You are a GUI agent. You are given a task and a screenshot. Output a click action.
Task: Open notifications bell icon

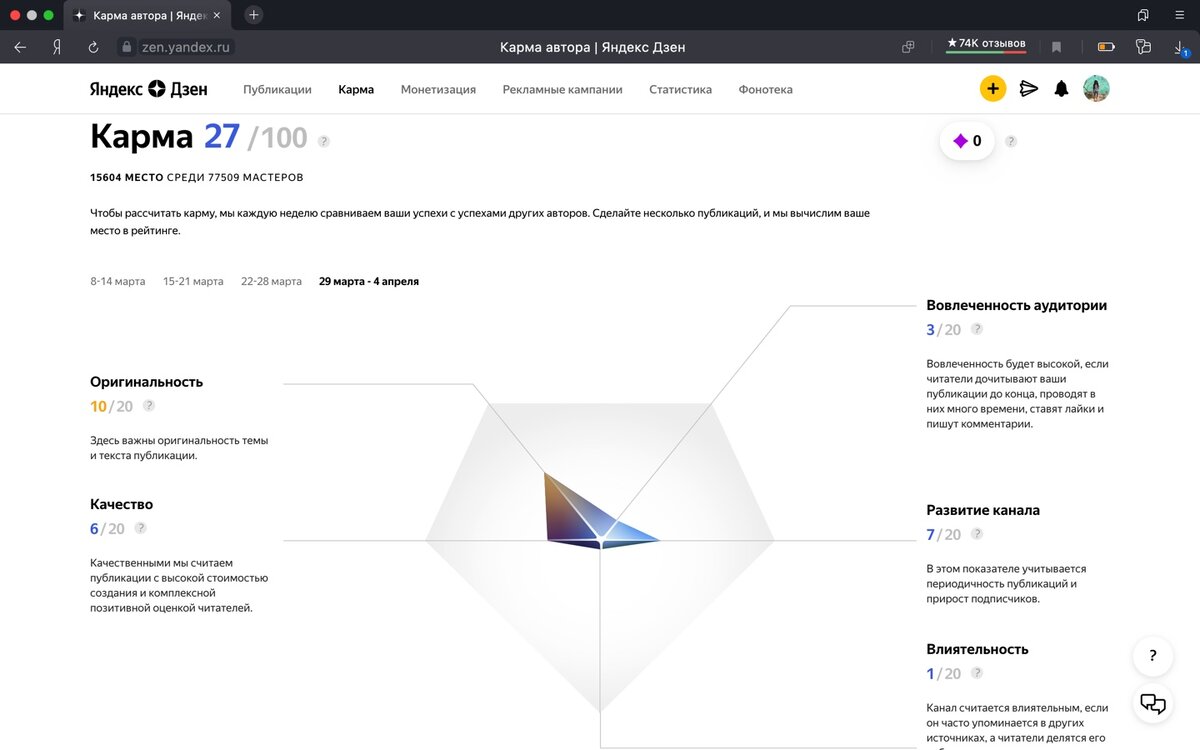[x=1062, y=89]
